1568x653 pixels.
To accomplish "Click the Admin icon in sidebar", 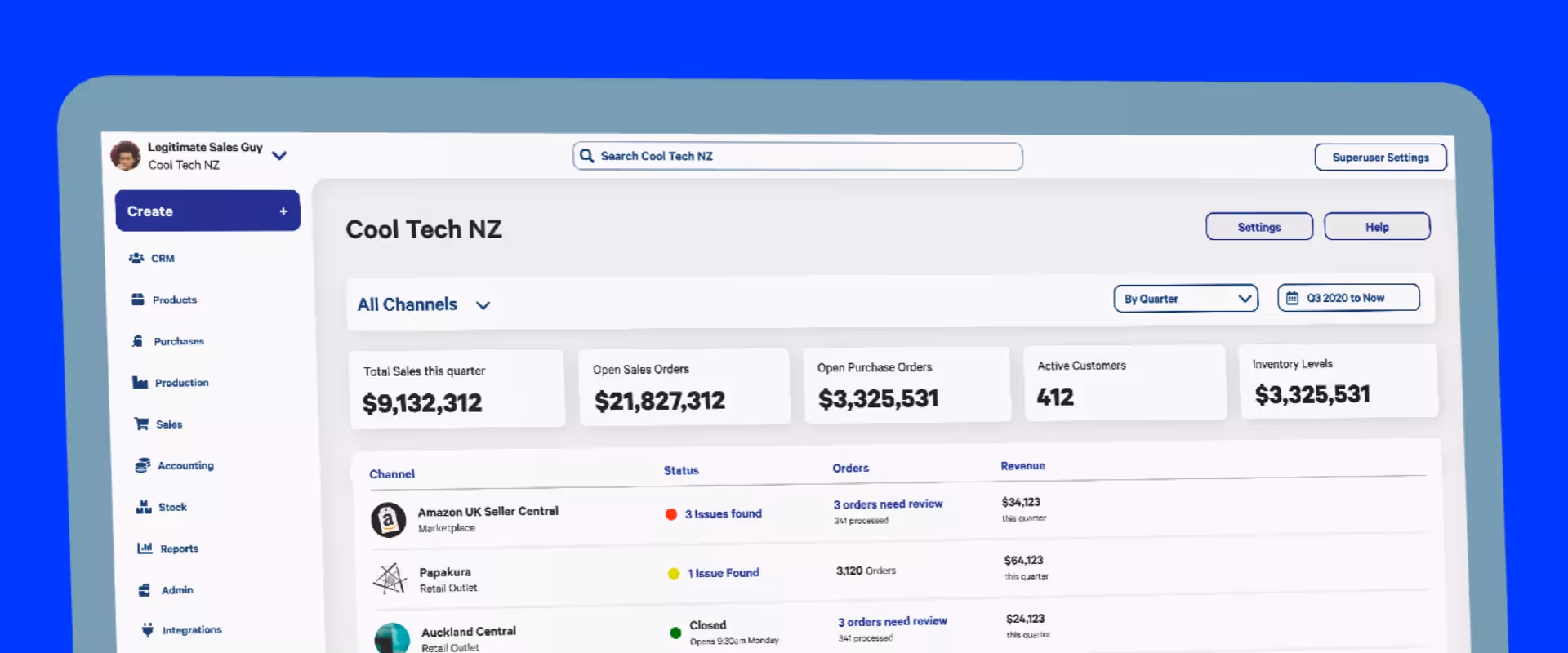I will click(145, 589).
